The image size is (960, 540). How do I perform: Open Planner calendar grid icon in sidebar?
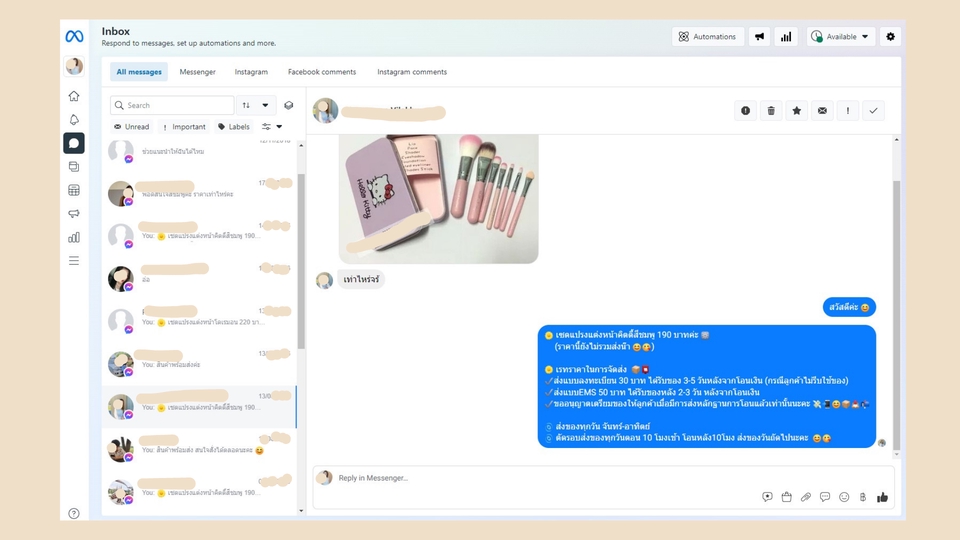click(74, 190)
